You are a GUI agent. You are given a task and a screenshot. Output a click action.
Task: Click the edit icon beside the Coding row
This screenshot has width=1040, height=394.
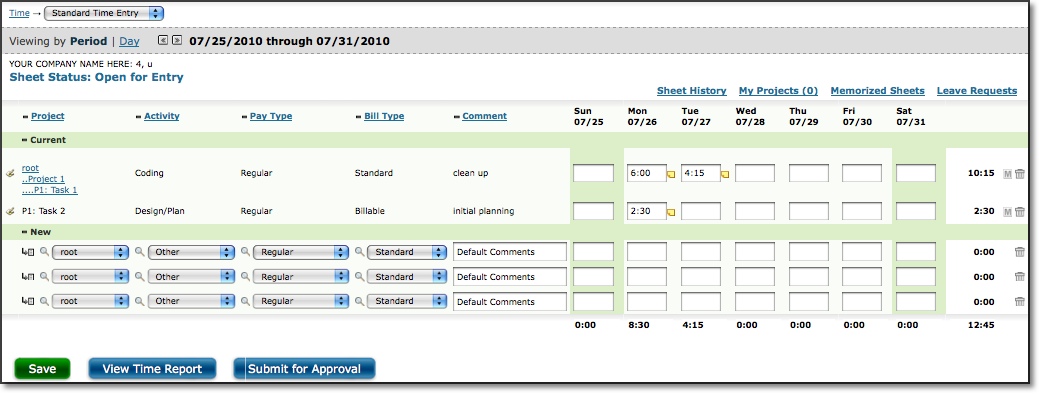[10, 174]
